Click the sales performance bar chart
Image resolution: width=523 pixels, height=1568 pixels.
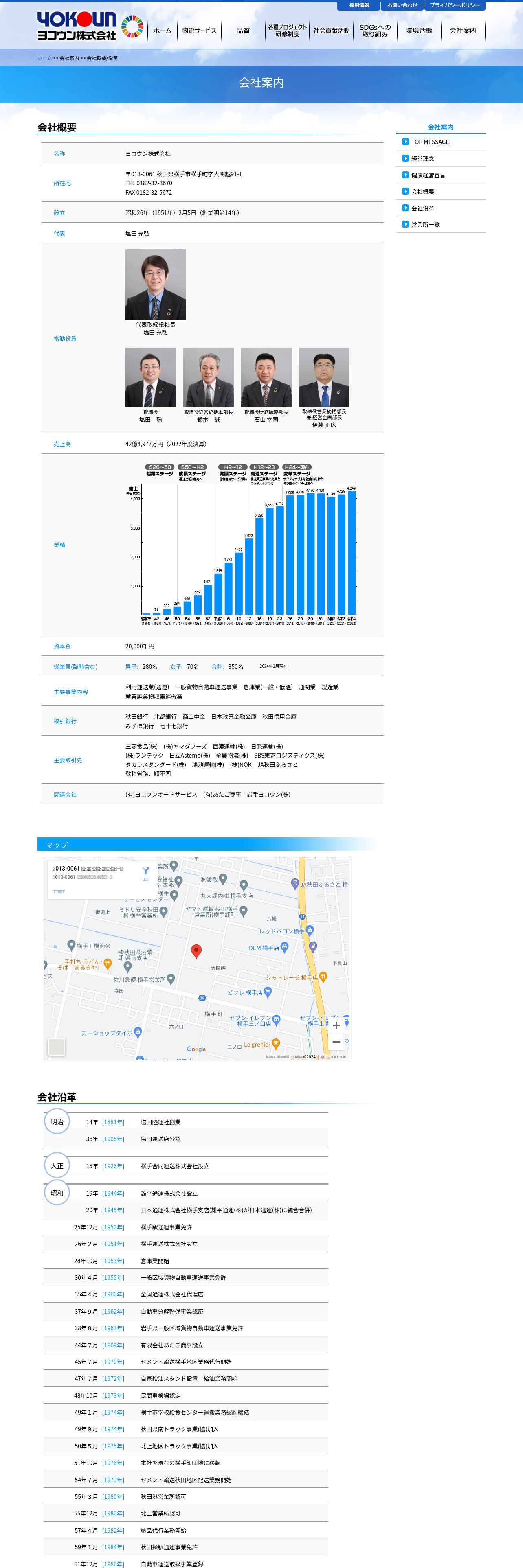[241, 545]
